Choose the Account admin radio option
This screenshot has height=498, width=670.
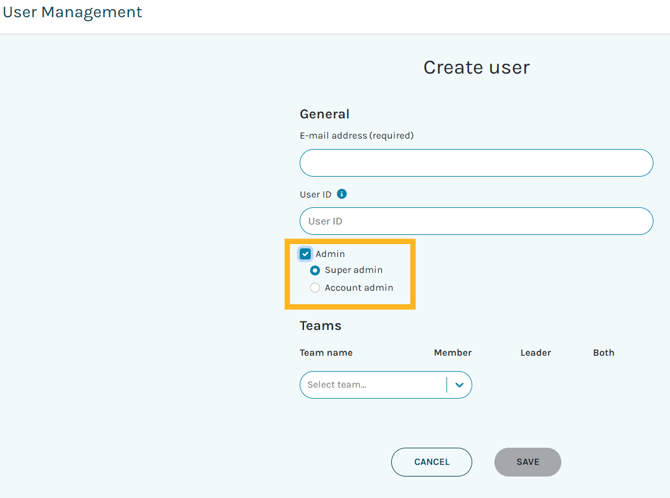click(315, 288)
